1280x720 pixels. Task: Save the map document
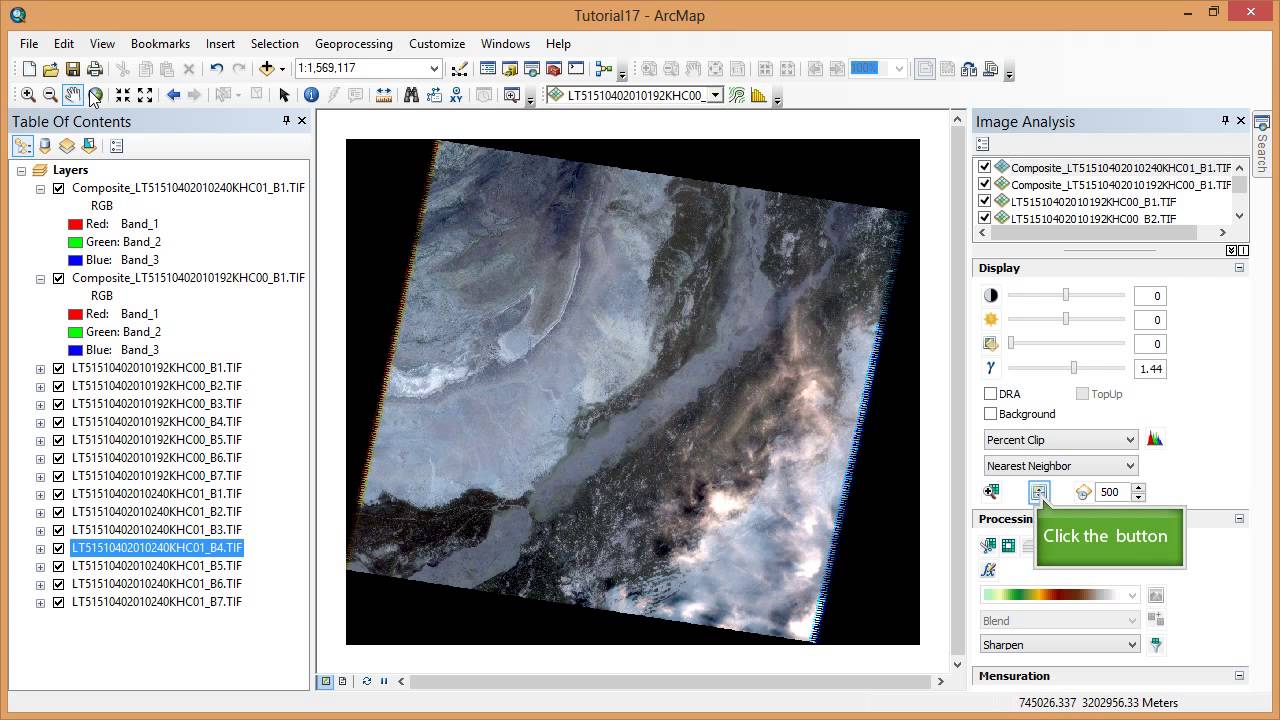[x=73, y=69]
